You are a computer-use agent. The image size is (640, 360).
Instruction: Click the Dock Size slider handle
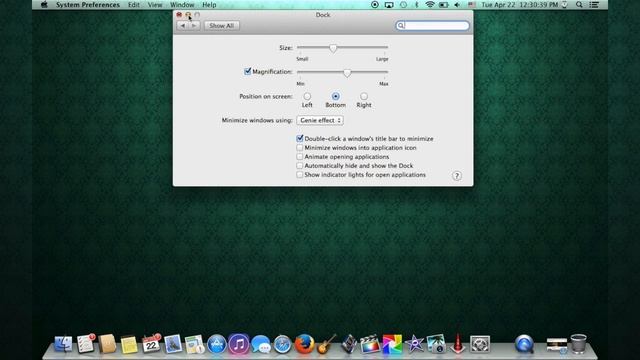tap(333, 48)
